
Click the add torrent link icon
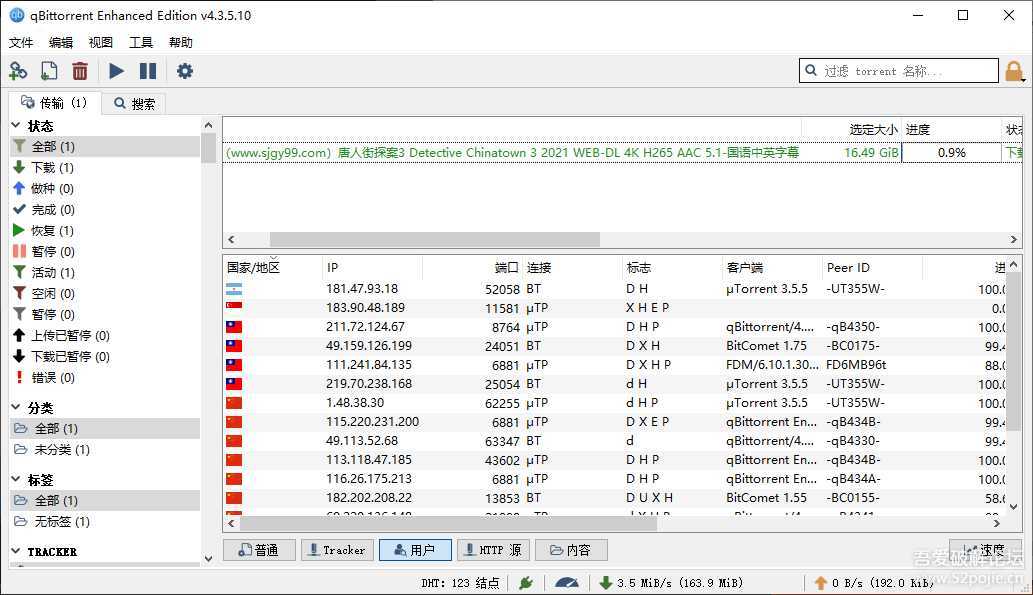18,71
